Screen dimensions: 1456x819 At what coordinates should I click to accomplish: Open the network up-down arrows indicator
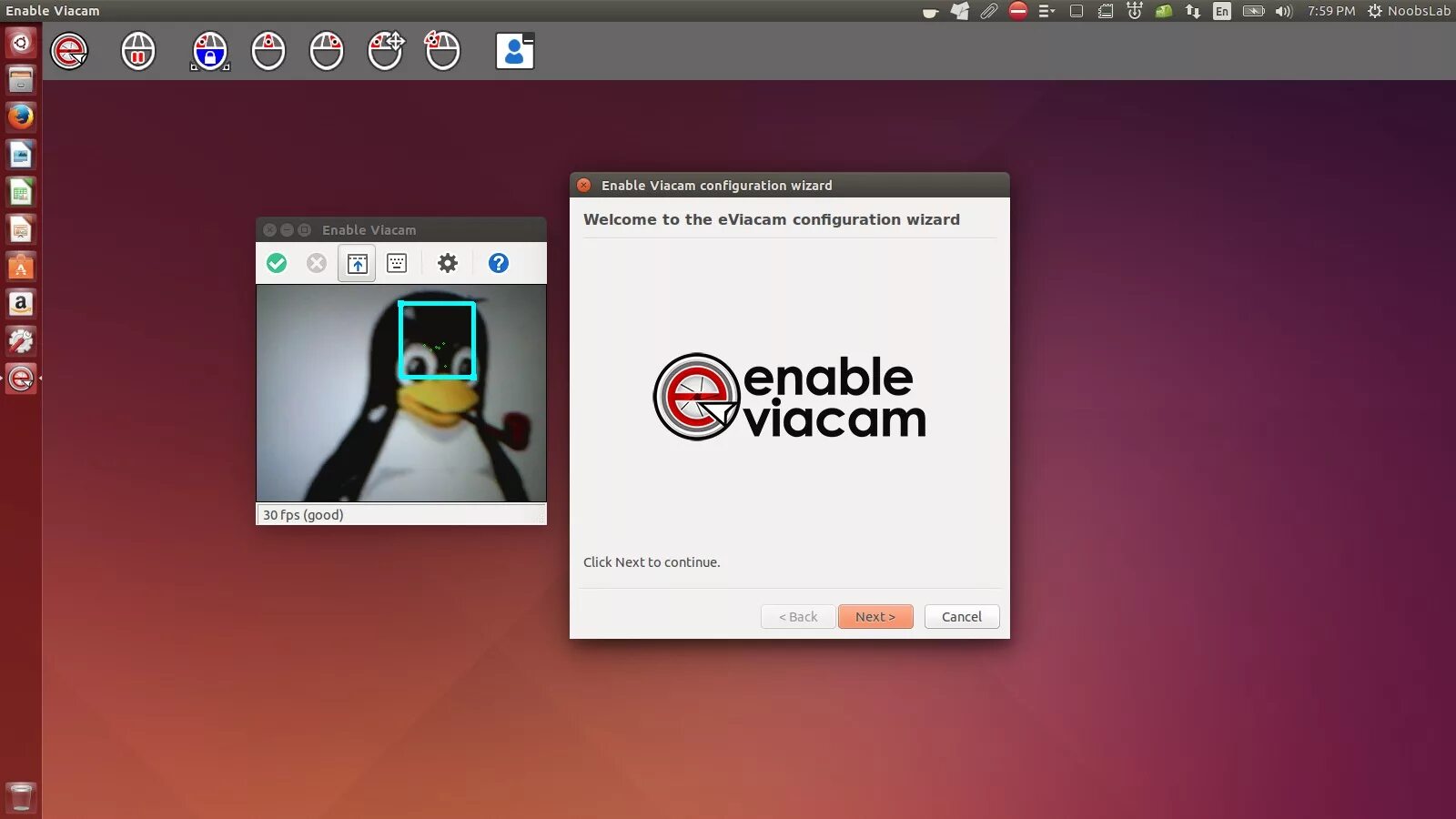click(x=1192, y=11)
